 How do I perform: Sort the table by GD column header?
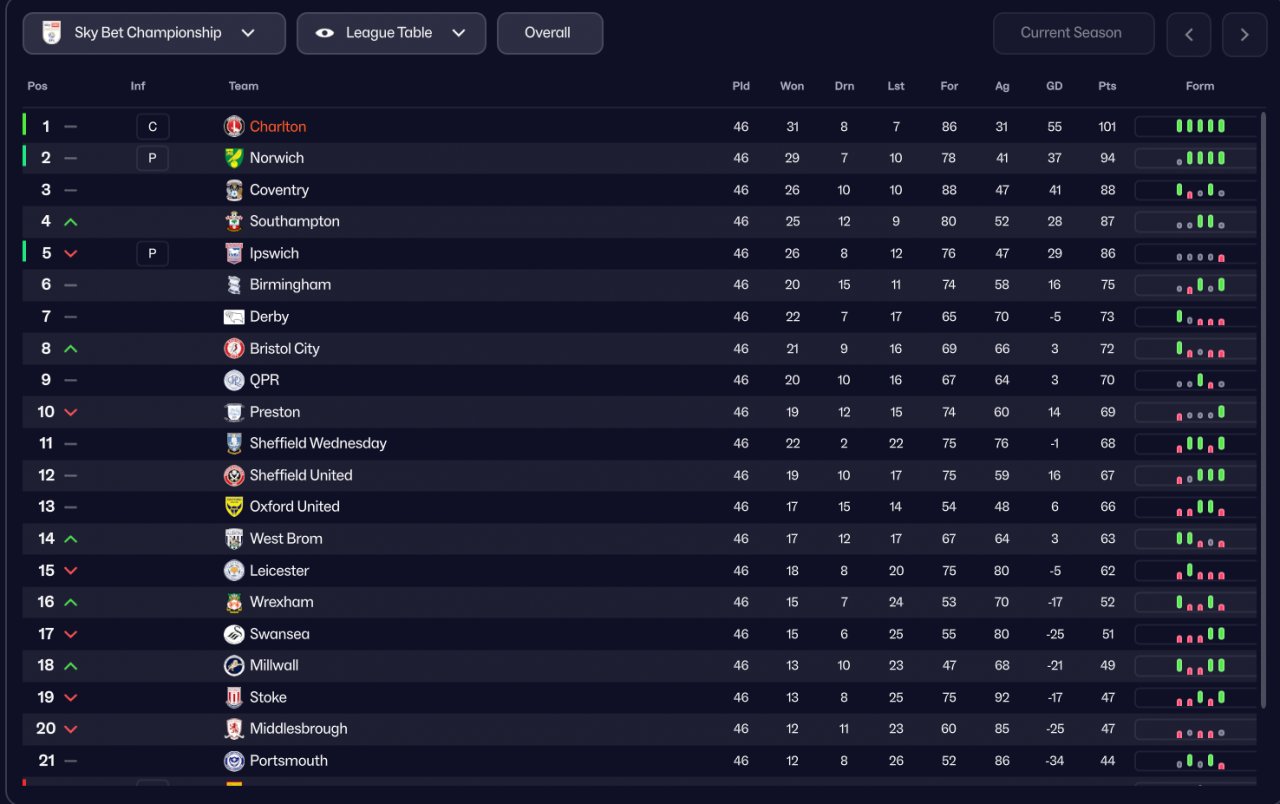click(x=1054, y=86)
